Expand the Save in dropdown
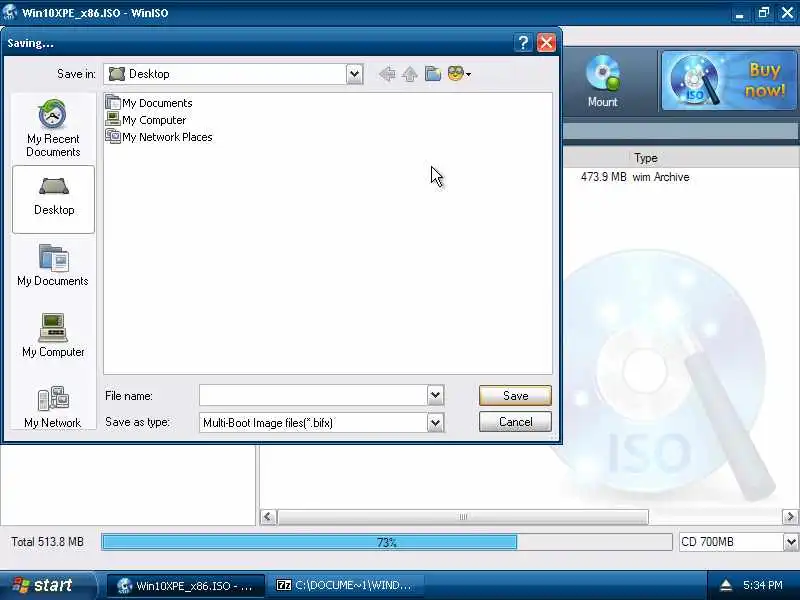Image resolution: width=800 pixels, height=600 pixels. (354, 74)
